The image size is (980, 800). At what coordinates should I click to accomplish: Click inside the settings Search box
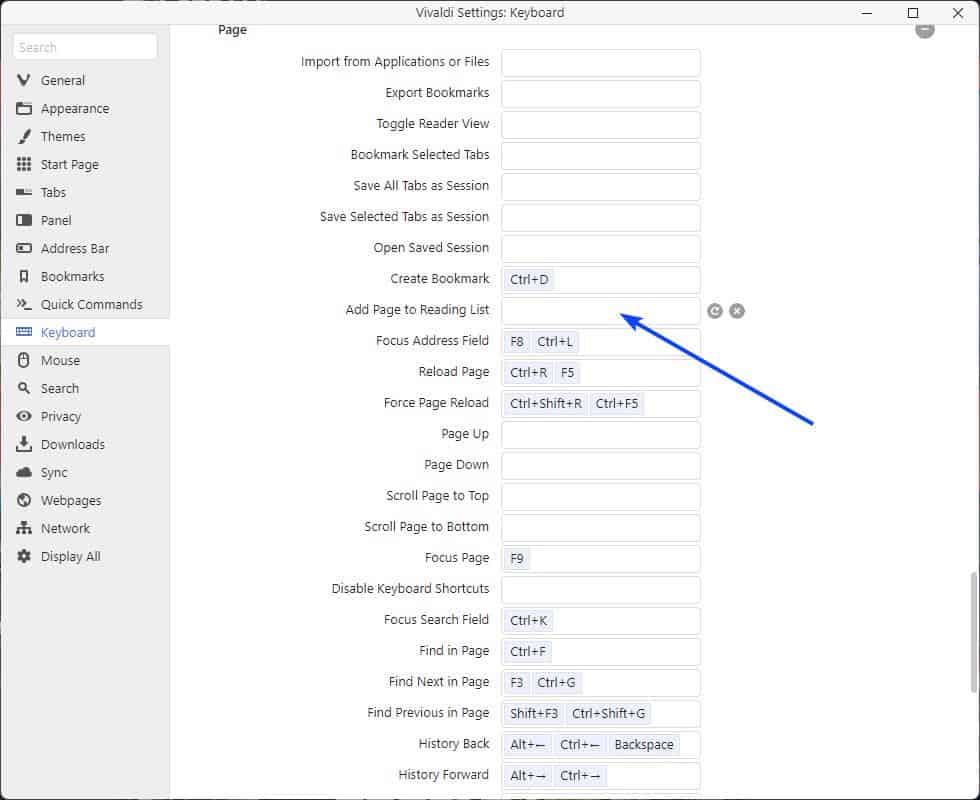pyautogui.click(x=84, y=46)
